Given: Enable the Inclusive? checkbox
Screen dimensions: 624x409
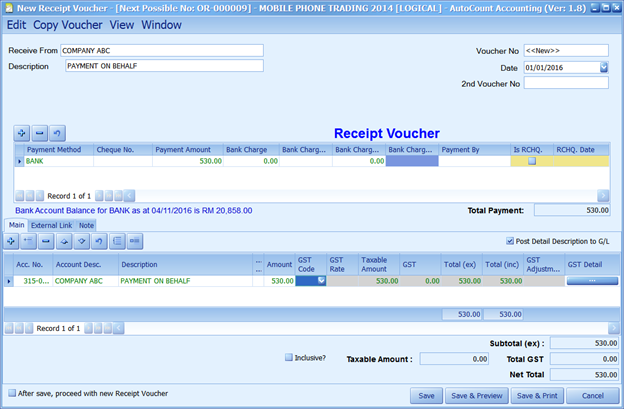Looking at the screenshot, I should pos(289,357).
